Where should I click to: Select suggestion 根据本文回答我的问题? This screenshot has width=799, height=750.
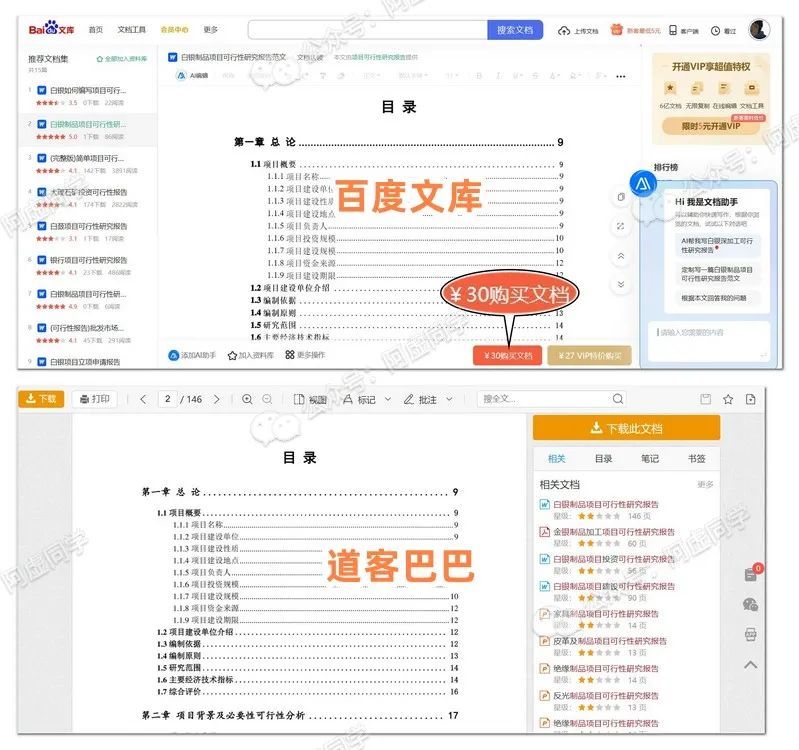click(717, 298)
